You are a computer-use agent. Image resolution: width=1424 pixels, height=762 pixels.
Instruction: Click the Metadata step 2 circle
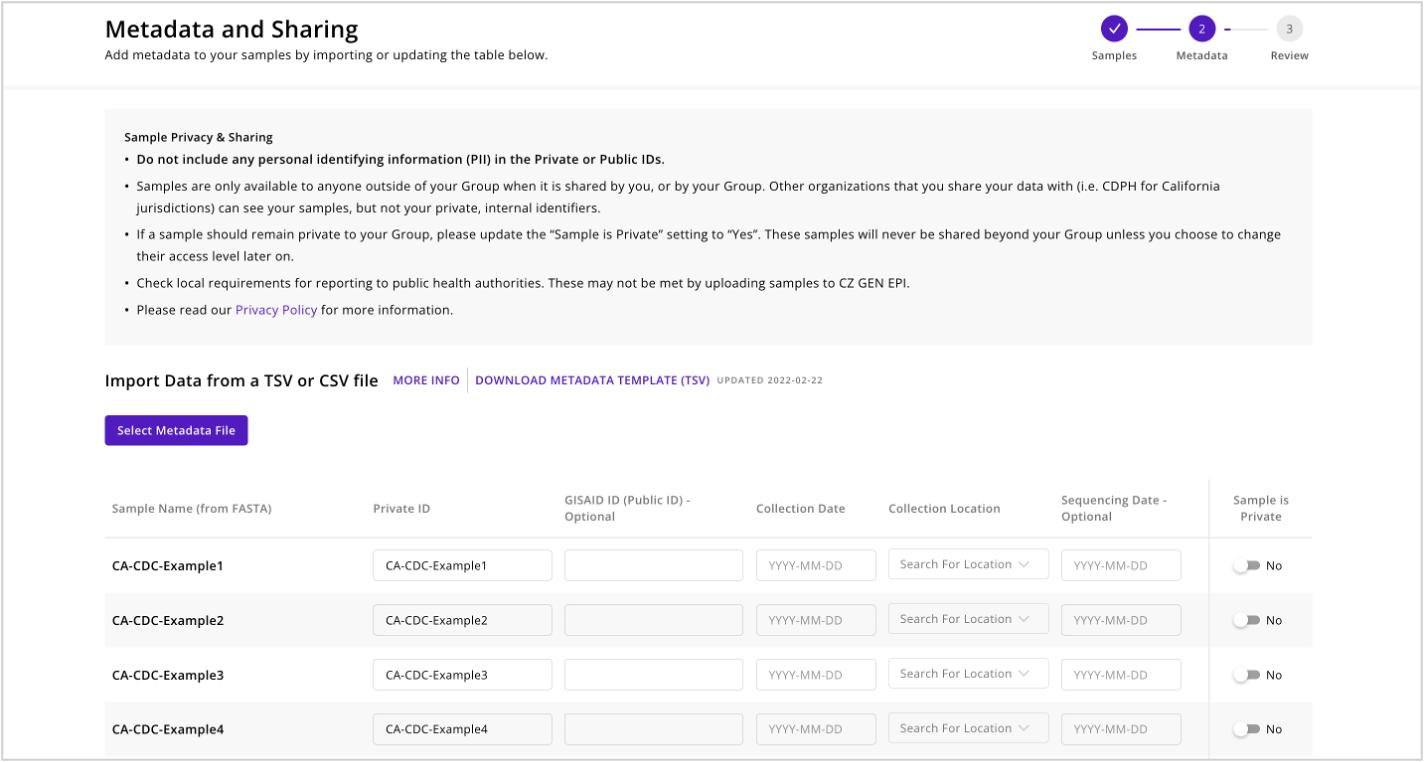click(1201, 29)
